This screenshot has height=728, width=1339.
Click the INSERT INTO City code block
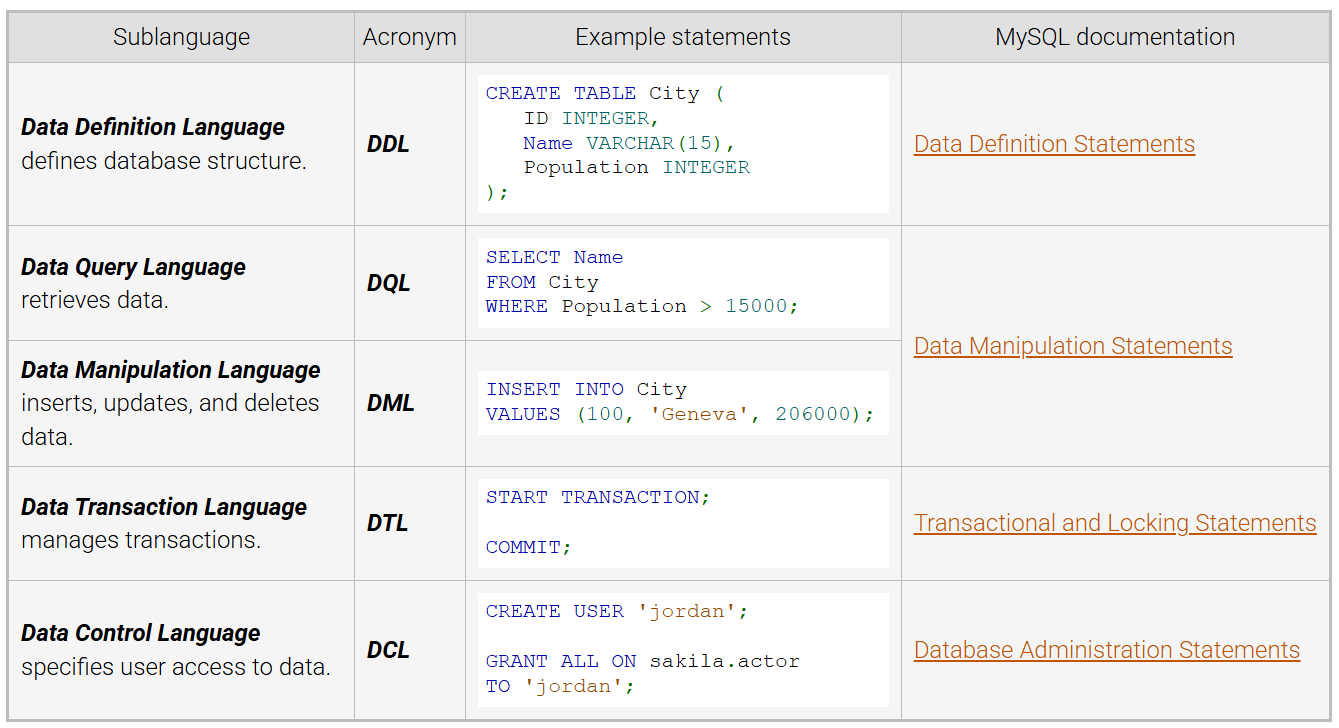tap(682, 402)
